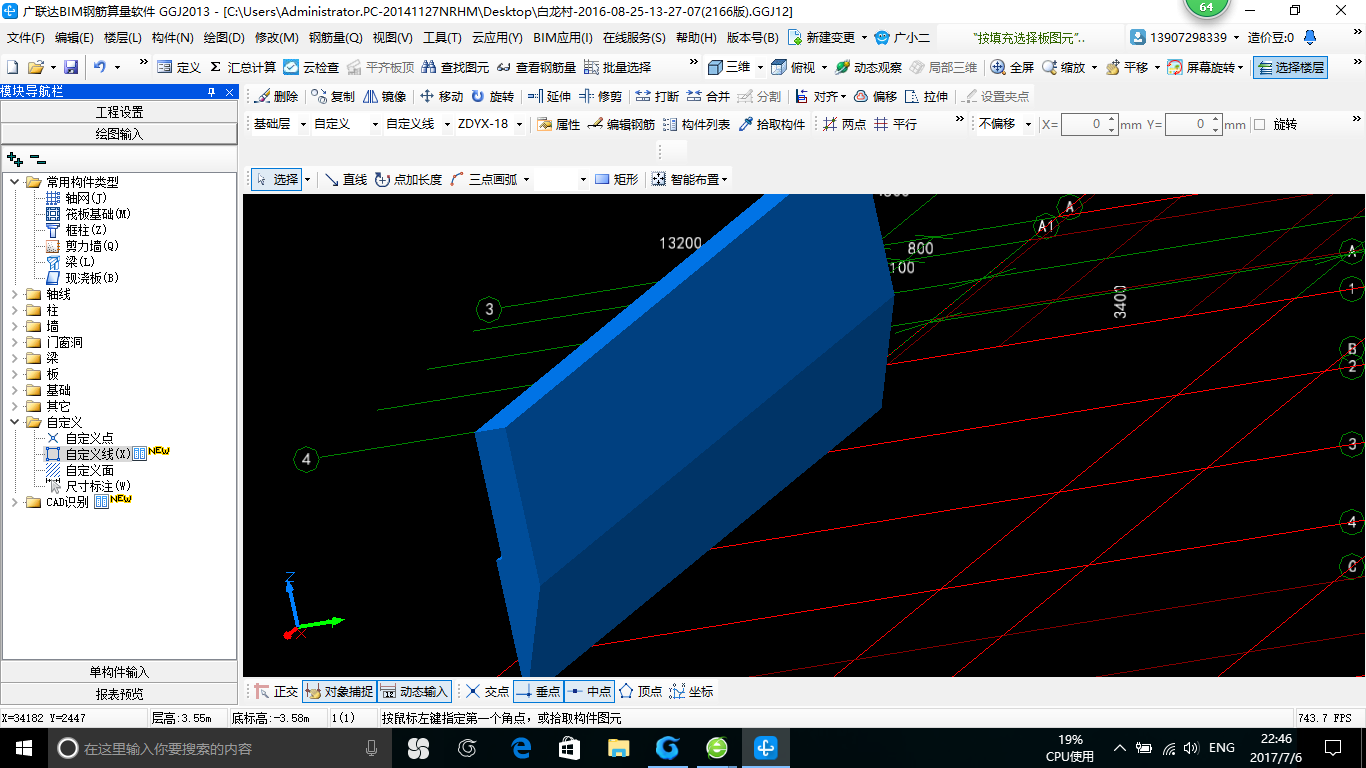Select the 延伸 extend tool
The height and width of the screenshot is (768, 1366).
coord(549,97)
